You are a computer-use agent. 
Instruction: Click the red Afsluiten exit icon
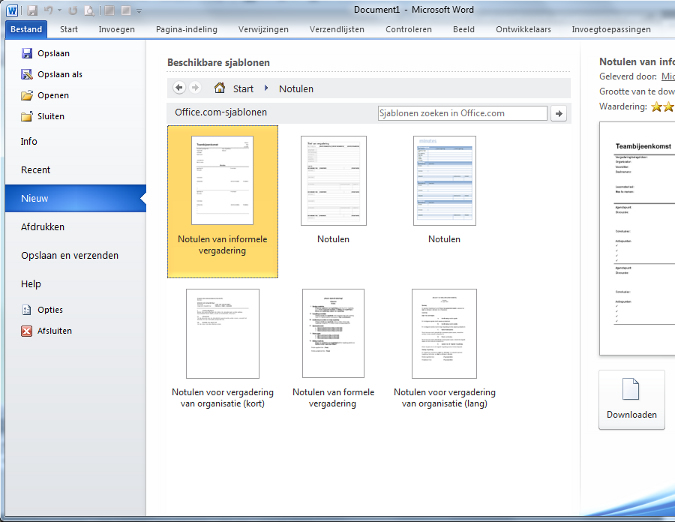tap(27, 331)
